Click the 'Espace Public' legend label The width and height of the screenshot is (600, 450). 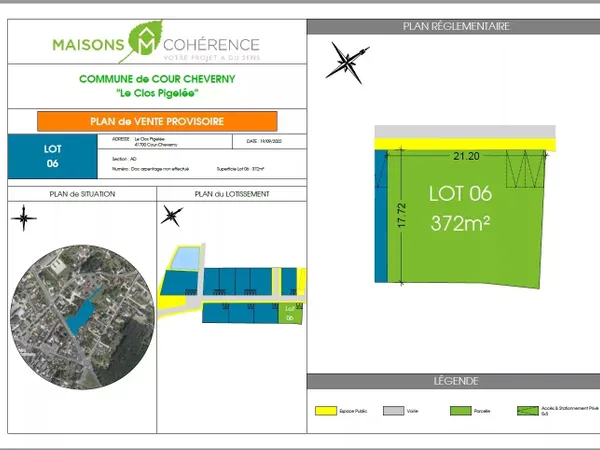point(353,411)
